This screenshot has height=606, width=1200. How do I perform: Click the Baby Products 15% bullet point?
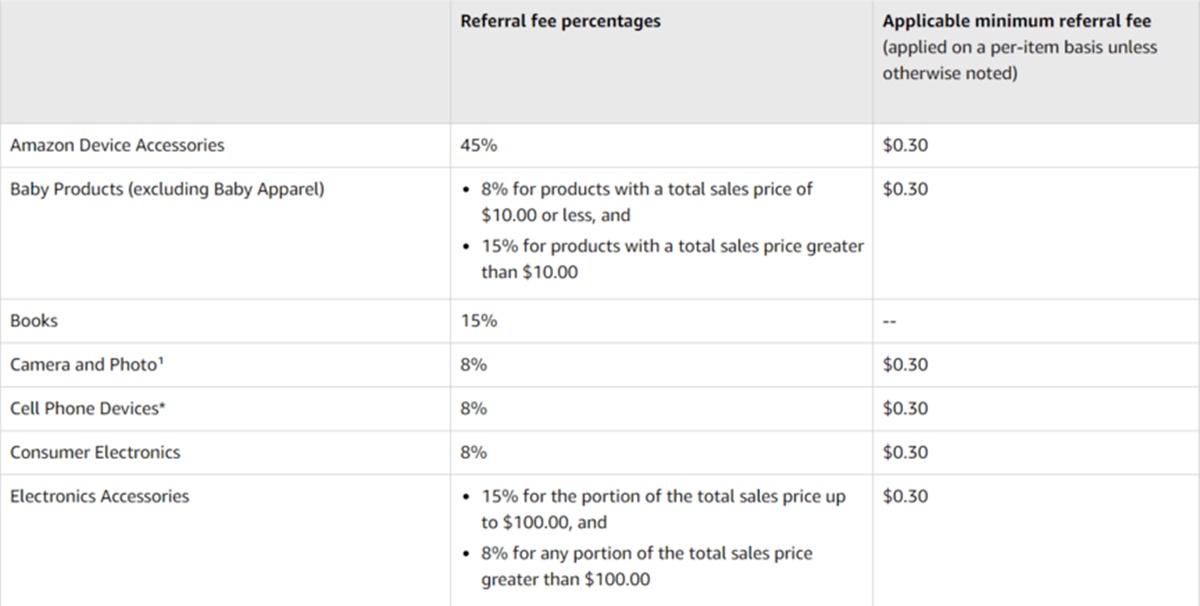[x=671, y=258]
